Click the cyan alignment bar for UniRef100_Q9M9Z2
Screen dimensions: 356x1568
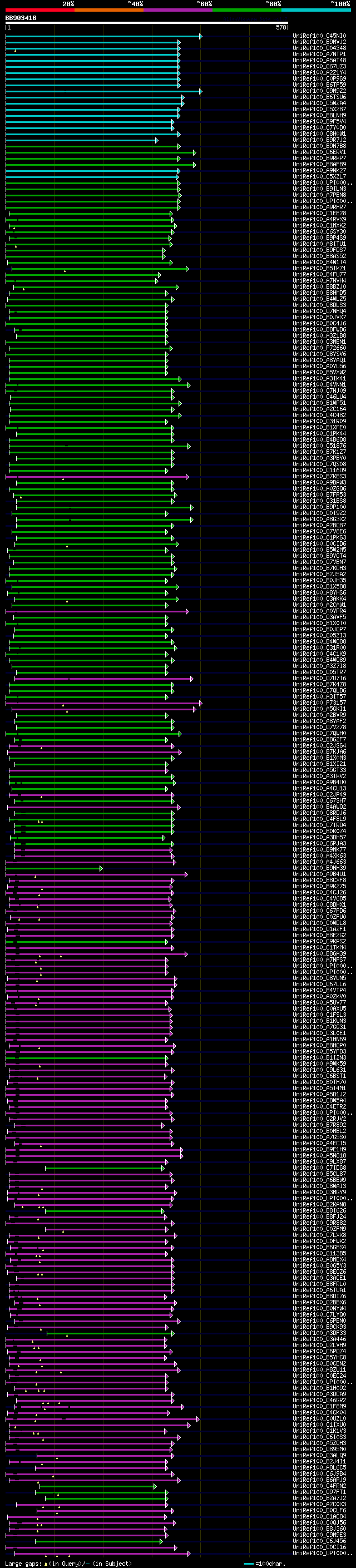coord(103,91)
